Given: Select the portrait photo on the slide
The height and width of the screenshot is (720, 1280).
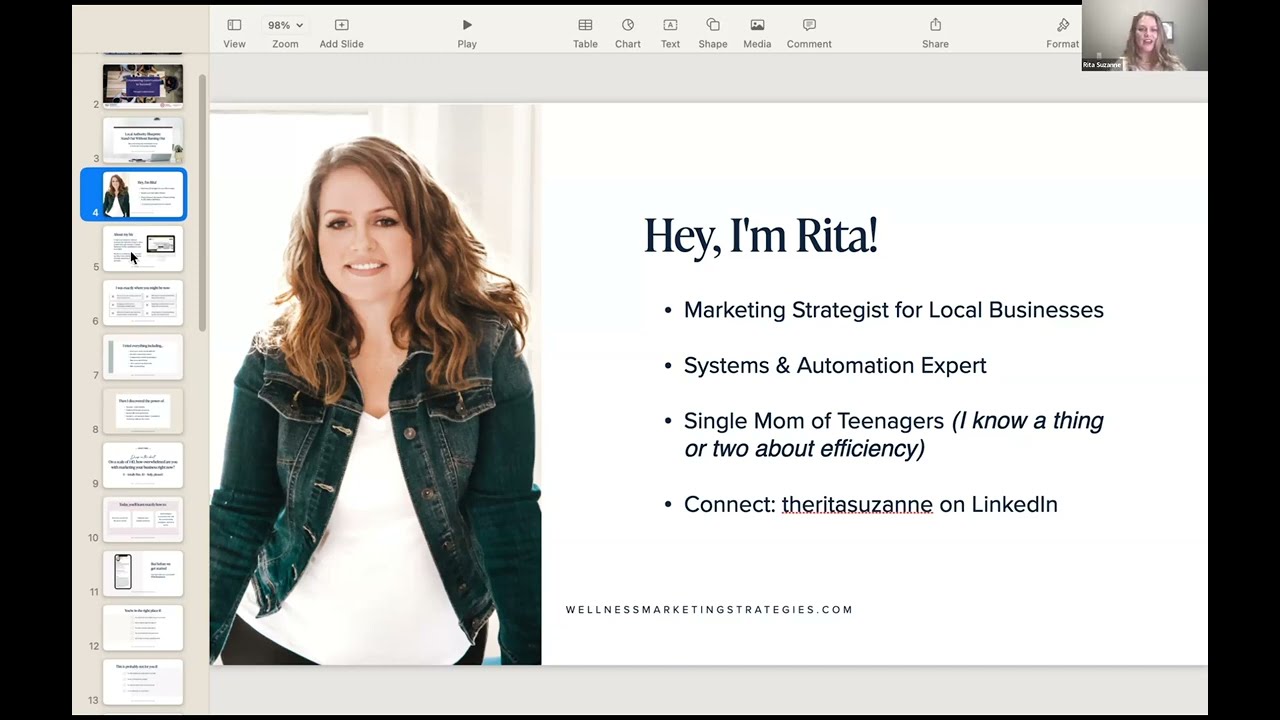Looking at the screenshot, I should click(x=375, y=385).
